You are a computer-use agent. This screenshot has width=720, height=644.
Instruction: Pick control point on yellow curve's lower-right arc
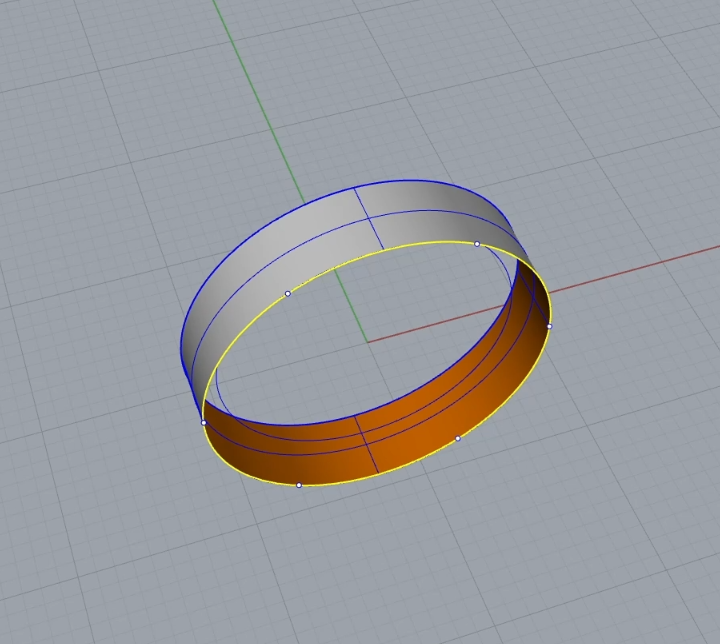tap(458, 438)
